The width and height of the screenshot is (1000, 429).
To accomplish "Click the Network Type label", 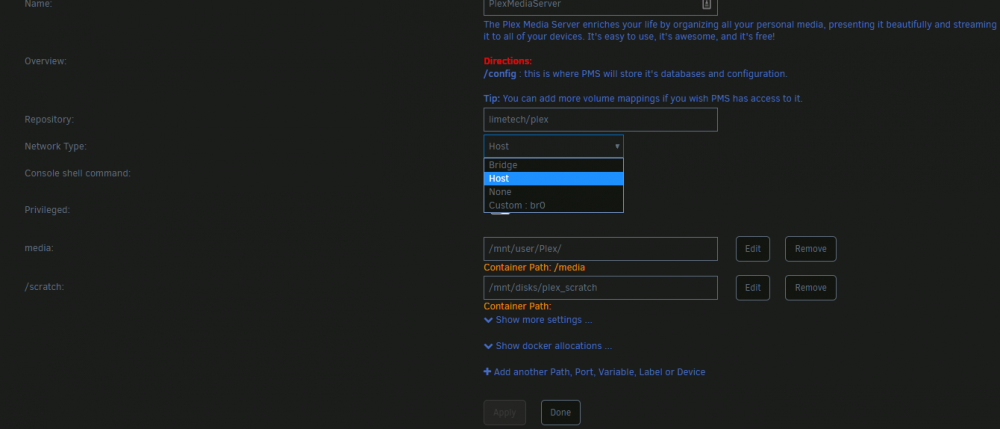I will coord(55,146).
